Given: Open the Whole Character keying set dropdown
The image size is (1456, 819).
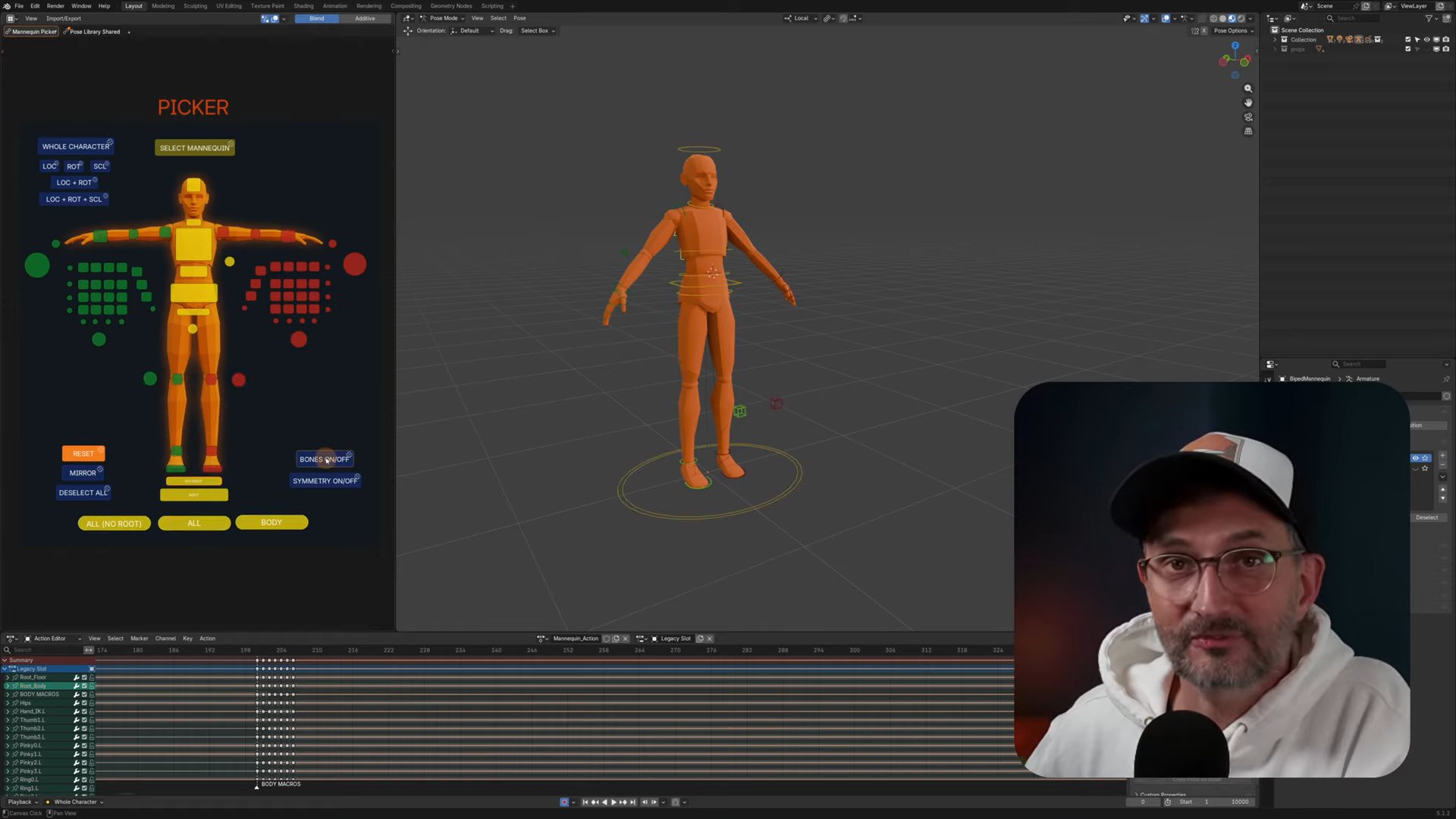Looking at the screenshot, I should click(x=74, y=802).
